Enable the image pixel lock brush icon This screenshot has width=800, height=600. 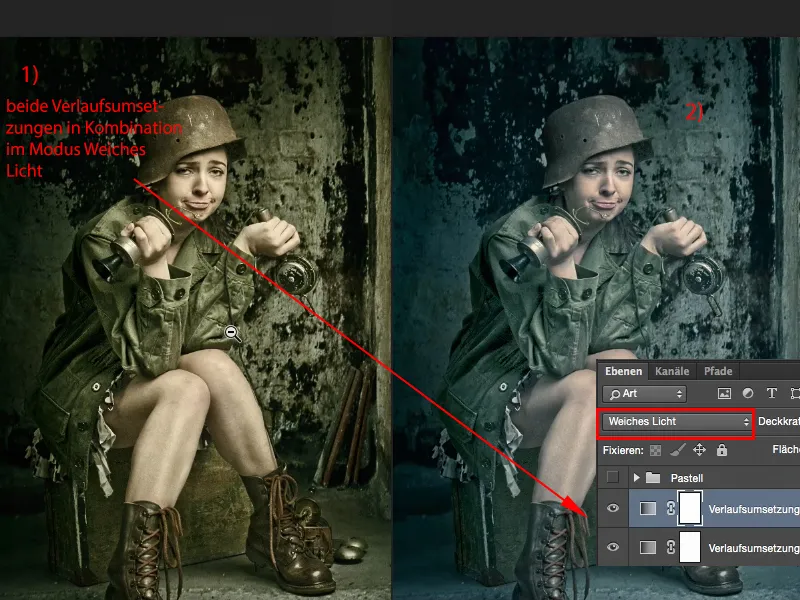click(x=676, y=451)
